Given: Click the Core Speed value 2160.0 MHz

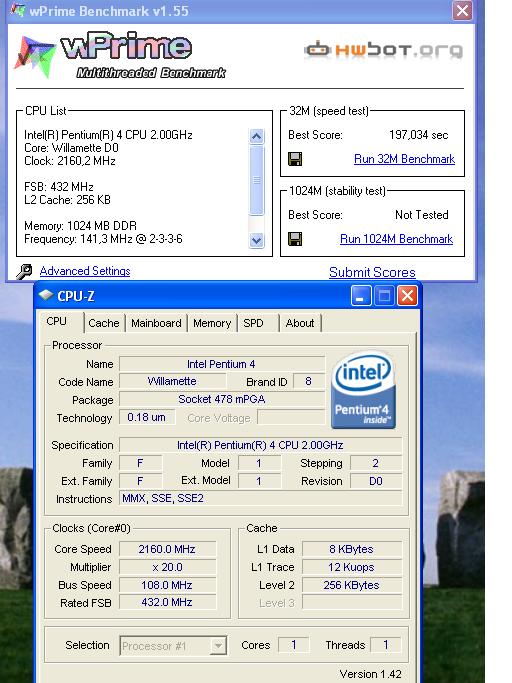Looking at the screenshot, I should pyautogui.click(x=167, y=549).
